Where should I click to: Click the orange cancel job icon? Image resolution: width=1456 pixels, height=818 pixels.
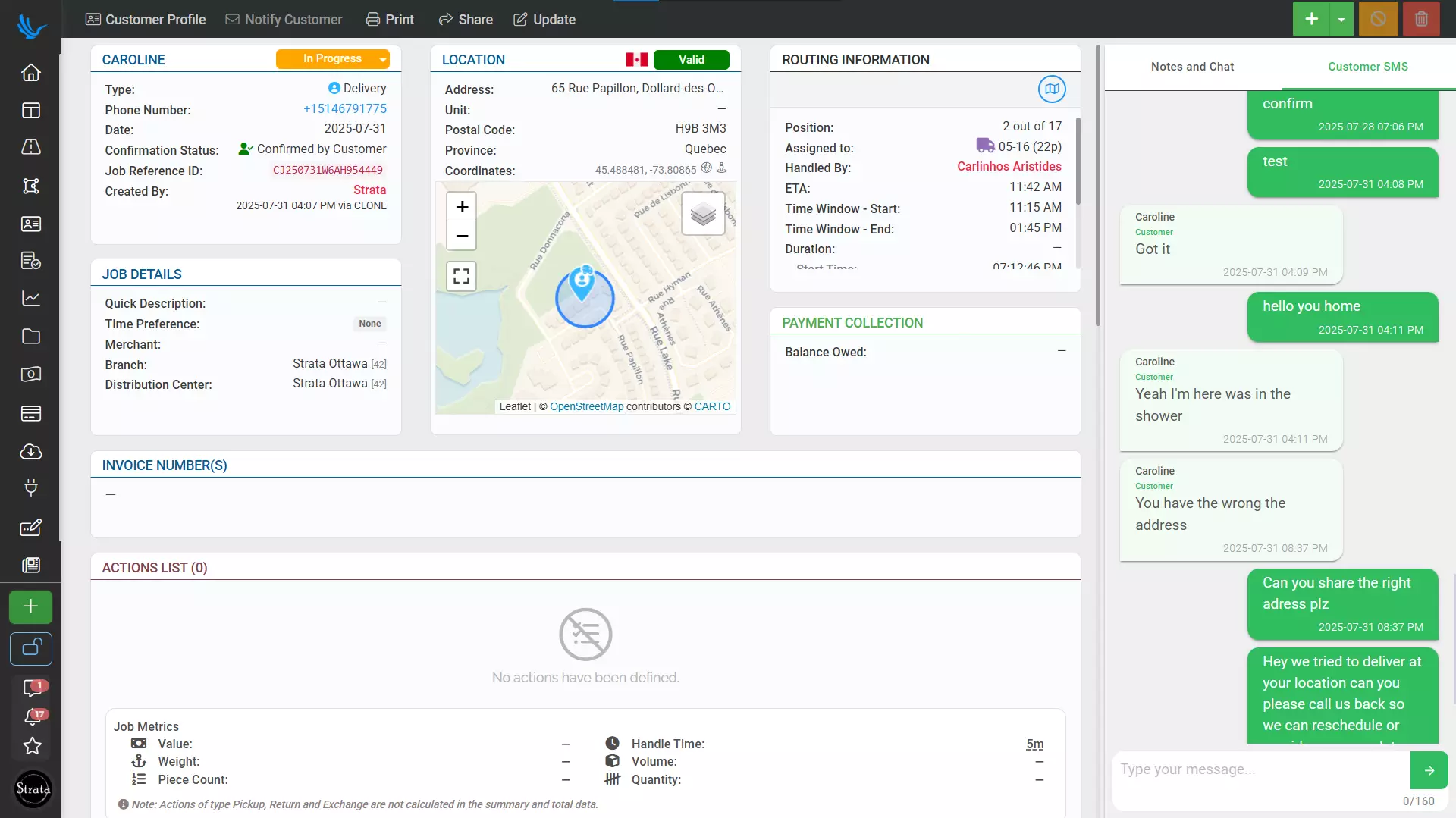coord(1378,19)
